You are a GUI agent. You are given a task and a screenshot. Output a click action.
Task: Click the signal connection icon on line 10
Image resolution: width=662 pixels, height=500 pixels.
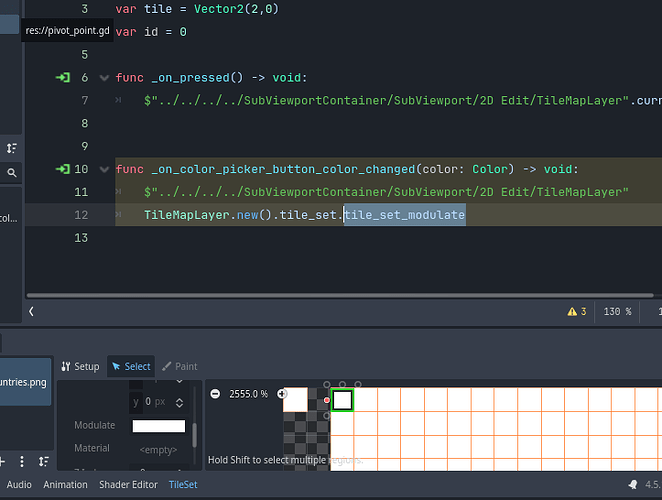[x=64, y=170]
